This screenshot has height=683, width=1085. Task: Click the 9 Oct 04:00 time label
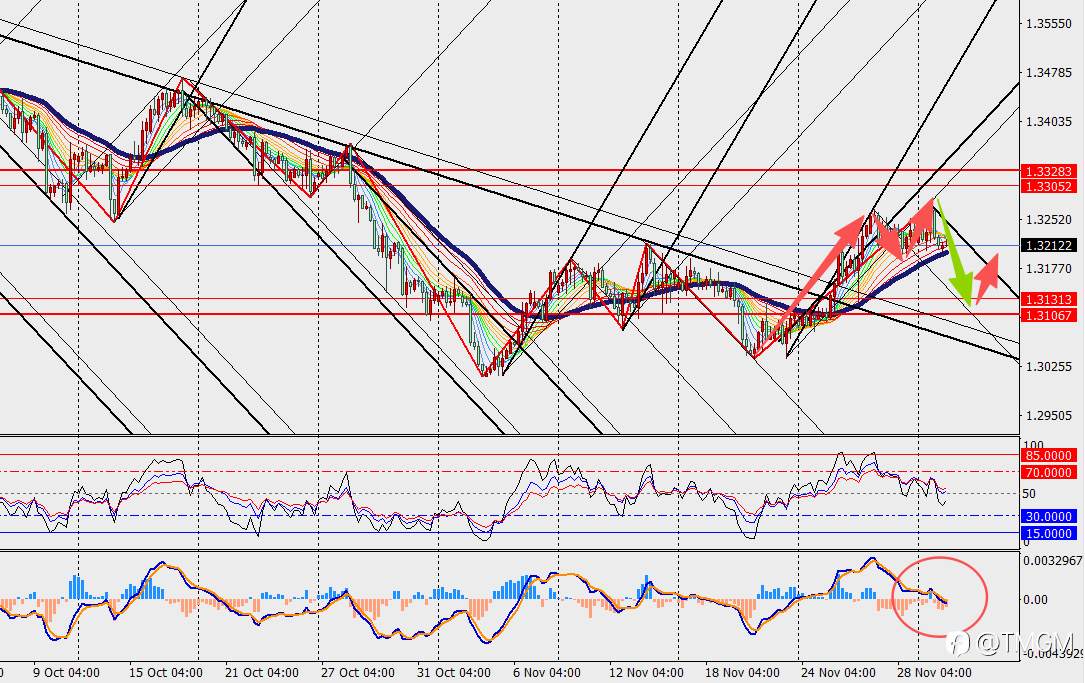tap(66, 672)
